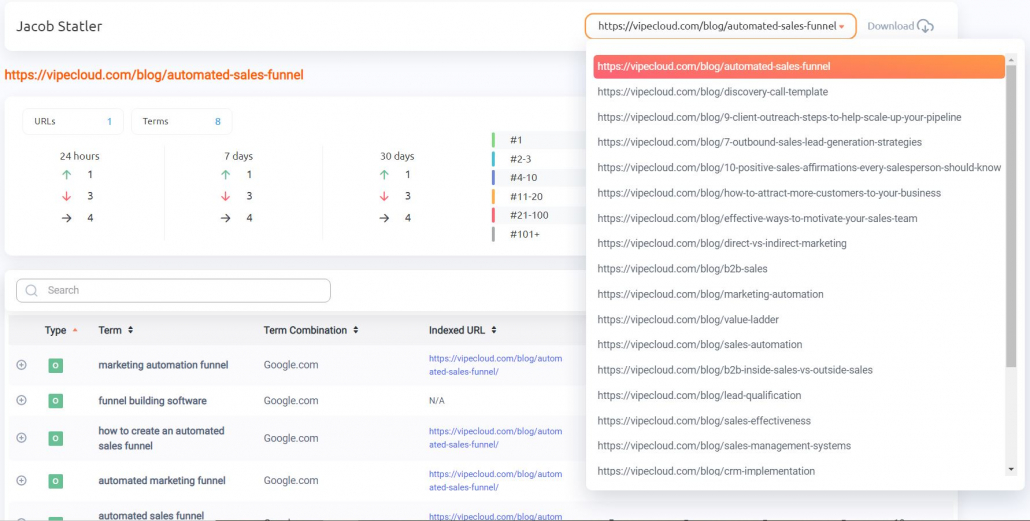
Task: Click the #21-100 rank legend entry
Action: pyautogui.click(x=529, y=215)
